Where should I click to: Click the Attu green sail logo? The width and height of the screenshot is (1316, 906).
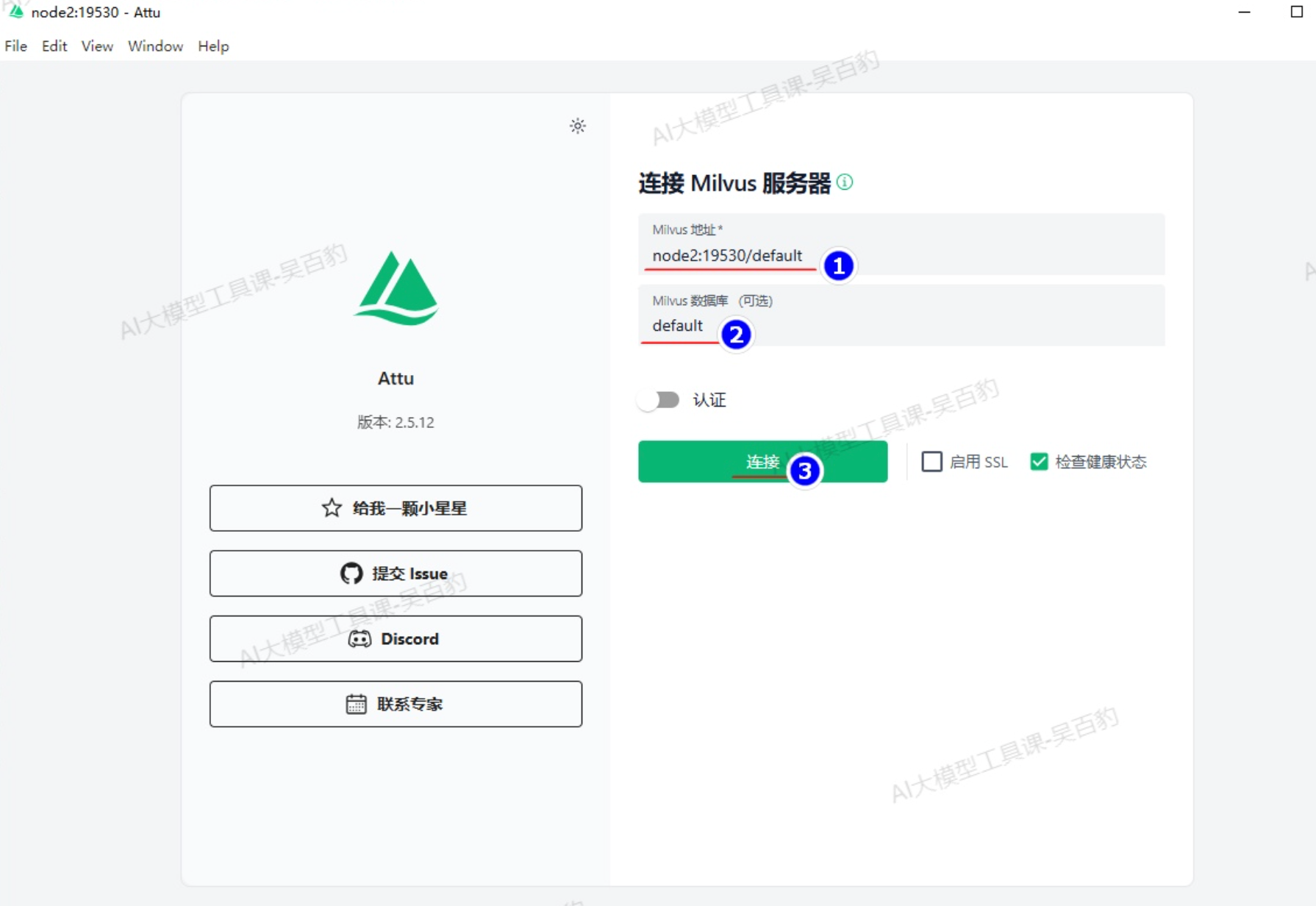click(396, 288)
